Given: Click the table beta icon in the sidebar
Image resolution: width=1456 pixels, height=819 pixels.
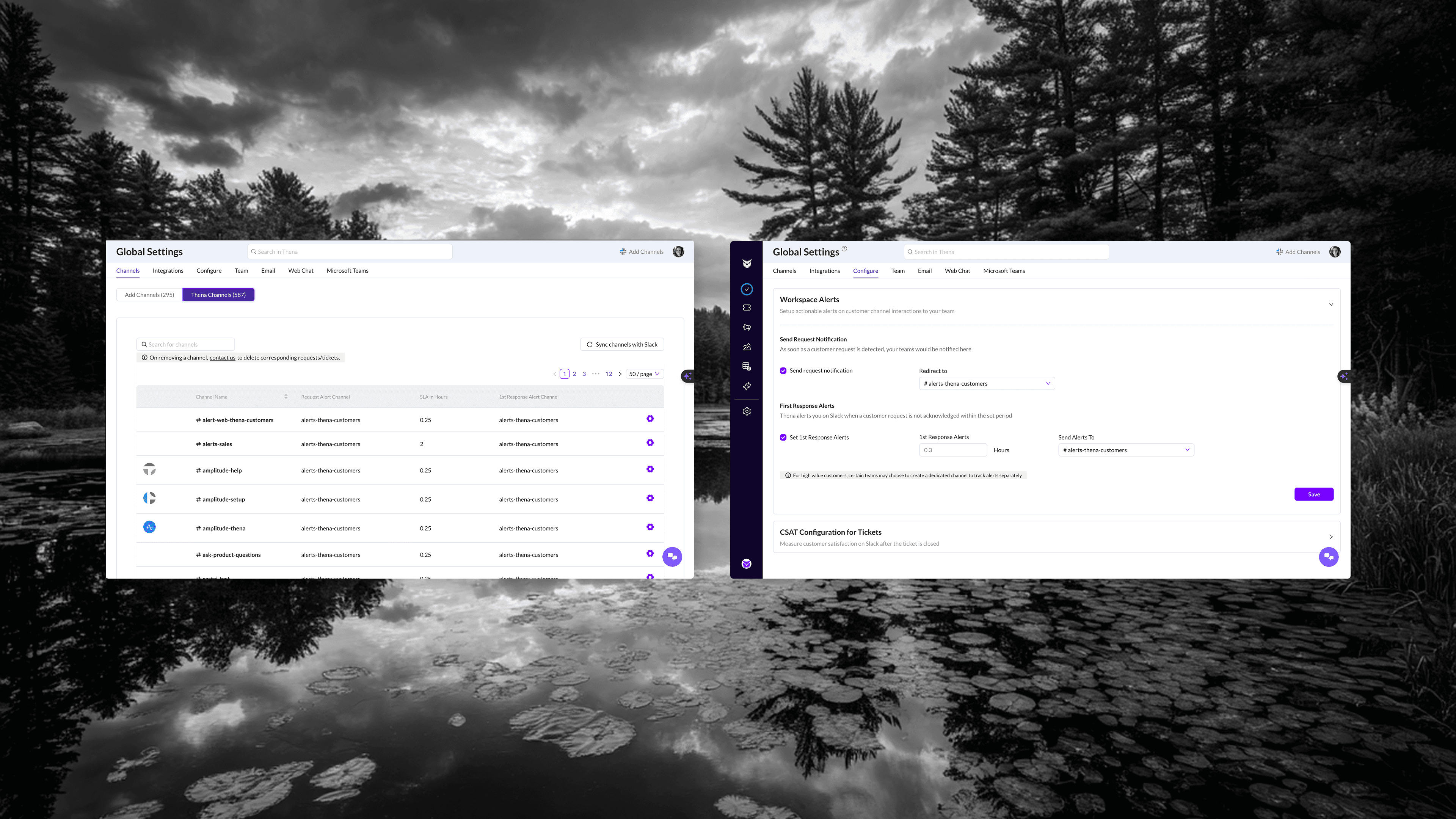Looking at the screenshot, I should tap(747, 366).
